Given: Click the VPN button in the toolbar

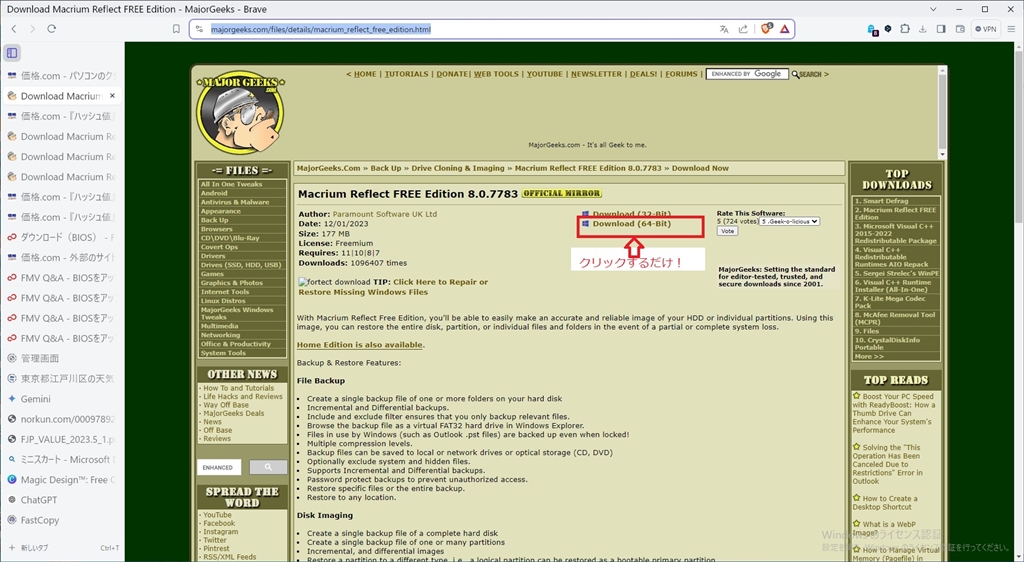Looking at the screenshot, I should pyautogui.click(x=986, y=29).
